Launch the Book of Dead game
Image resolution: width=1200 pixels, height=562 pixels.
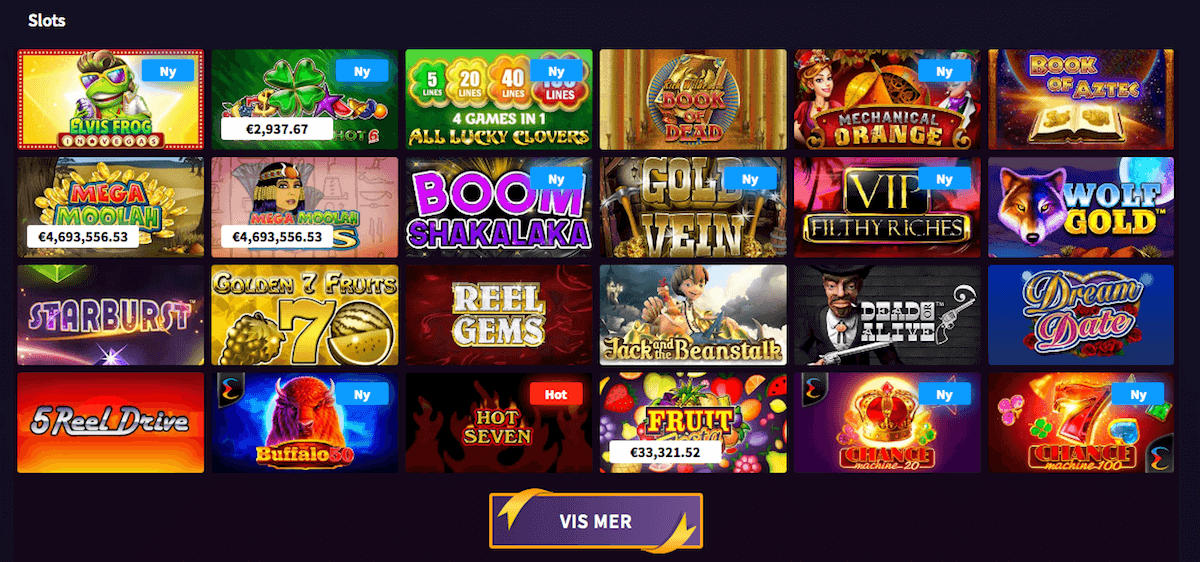pyautogui.click(x=693, y=99)
